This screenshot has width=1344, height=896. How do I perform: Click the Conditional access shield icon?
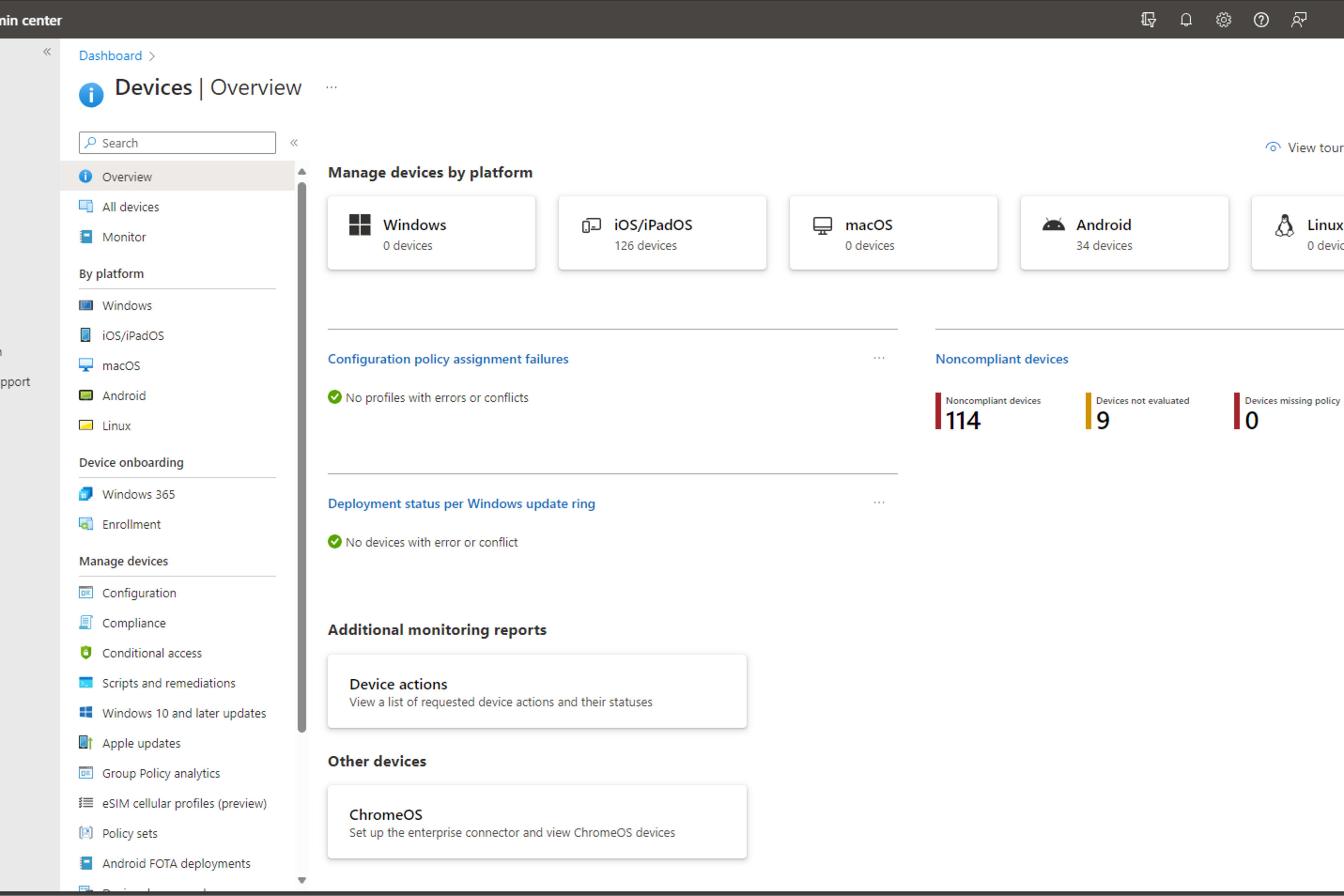point(86,652)
